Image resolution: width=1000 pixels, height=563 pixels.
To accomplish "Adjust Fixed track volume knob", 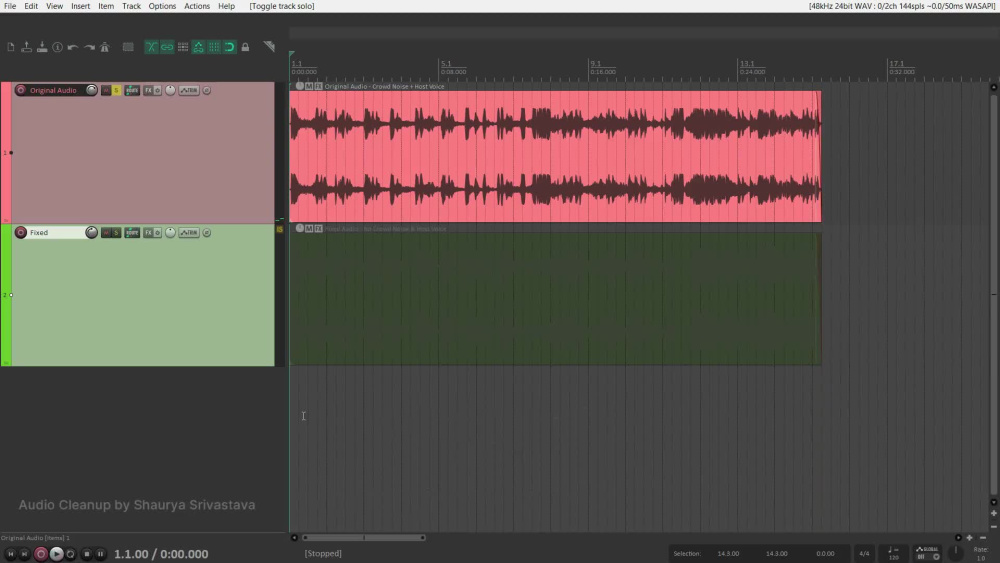I will (92, 233).
